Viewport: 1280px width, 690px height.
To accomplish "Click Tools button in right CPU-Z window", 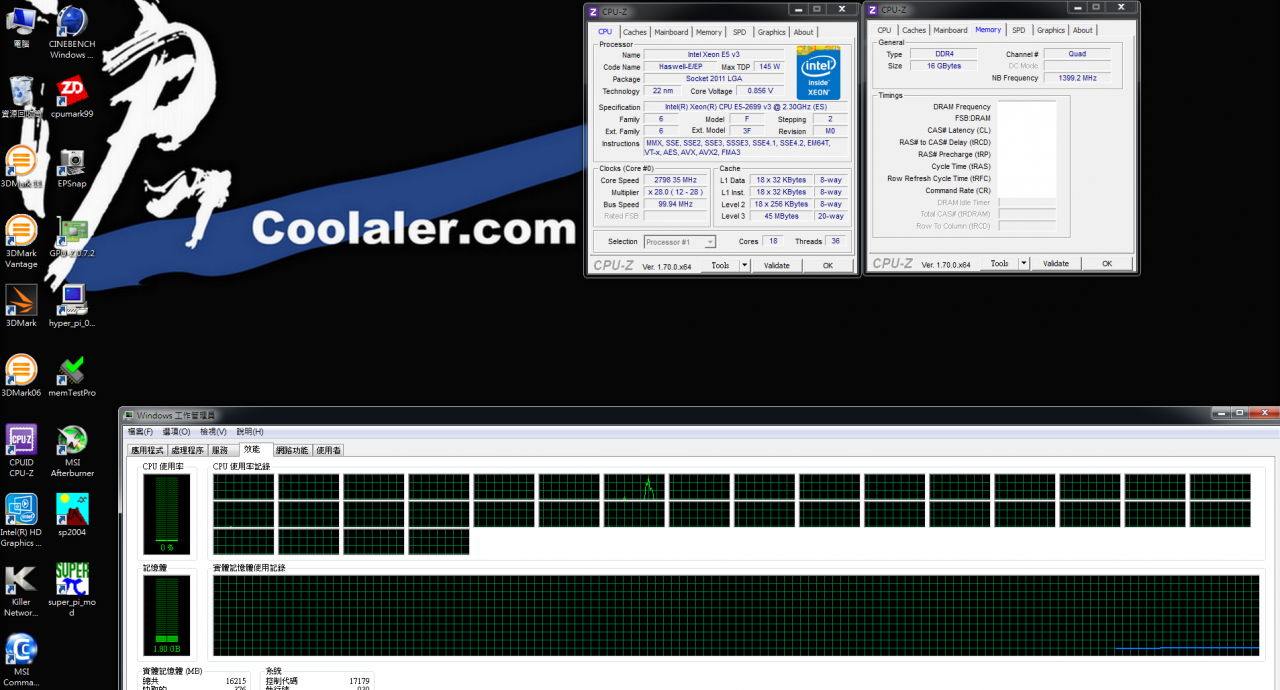I will coord(999,264).
